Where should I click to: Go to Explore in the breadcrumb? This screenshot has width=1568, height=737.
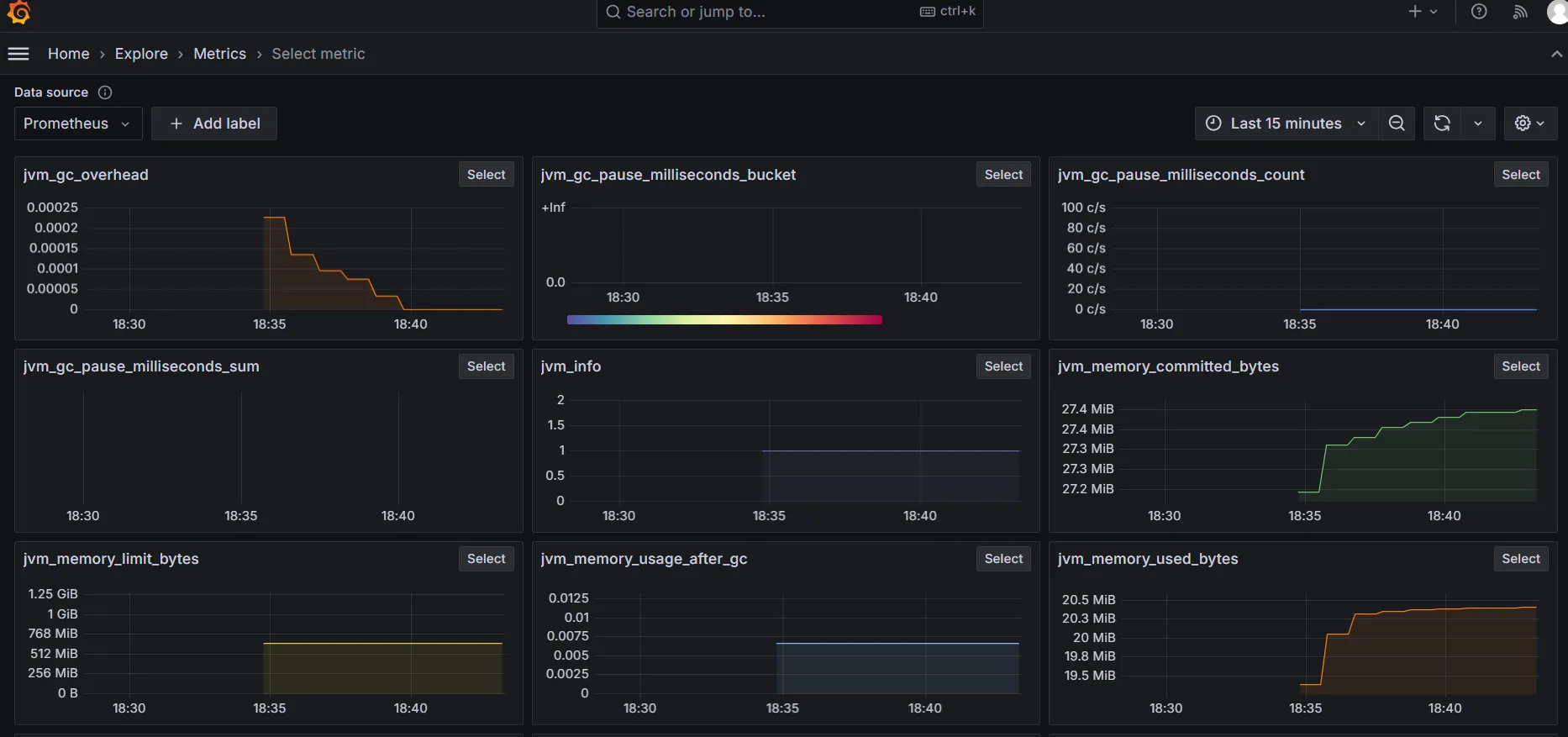(x=141, y=54)
